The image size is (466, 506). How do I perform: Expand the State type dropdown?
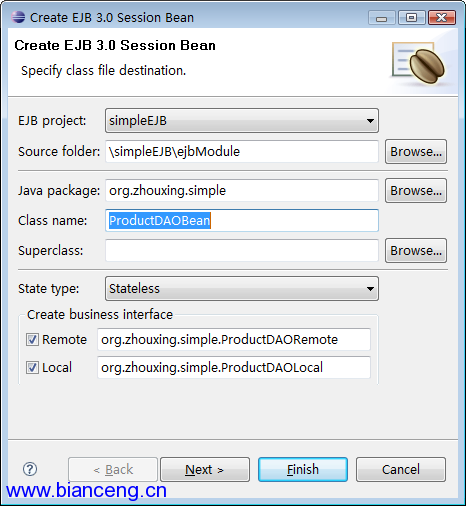pos(242,288)
